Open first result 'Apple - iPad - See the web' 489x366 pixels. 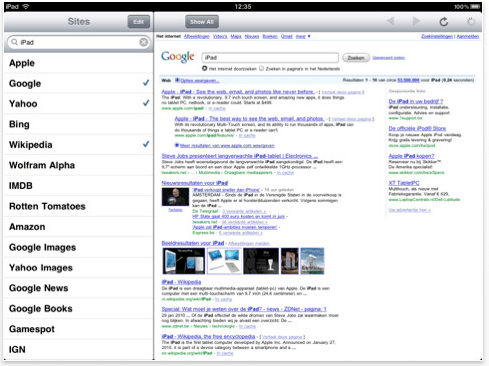point(238,92)
